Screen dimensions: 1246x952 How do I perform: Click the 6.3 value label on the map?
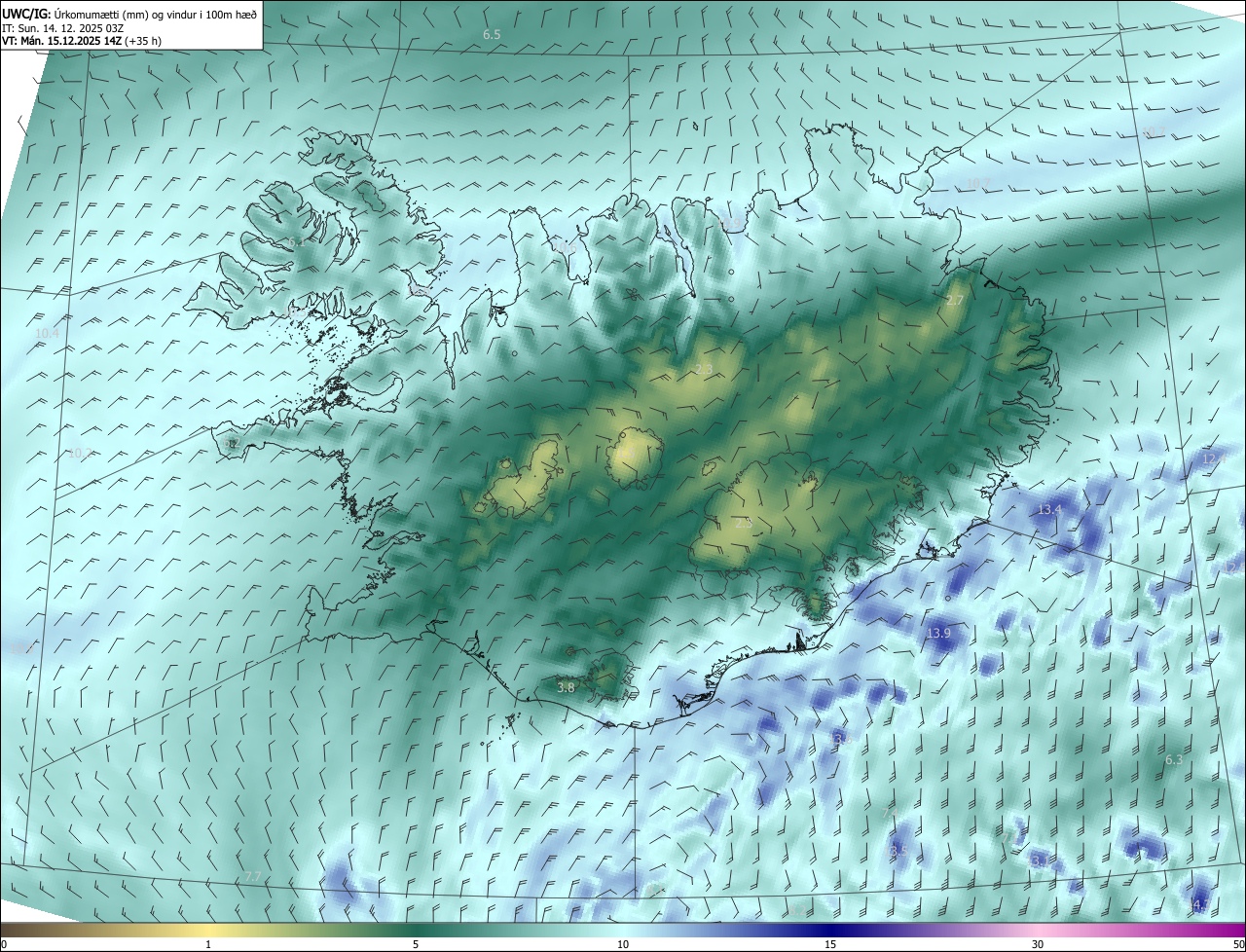[x=1174, y=759]
